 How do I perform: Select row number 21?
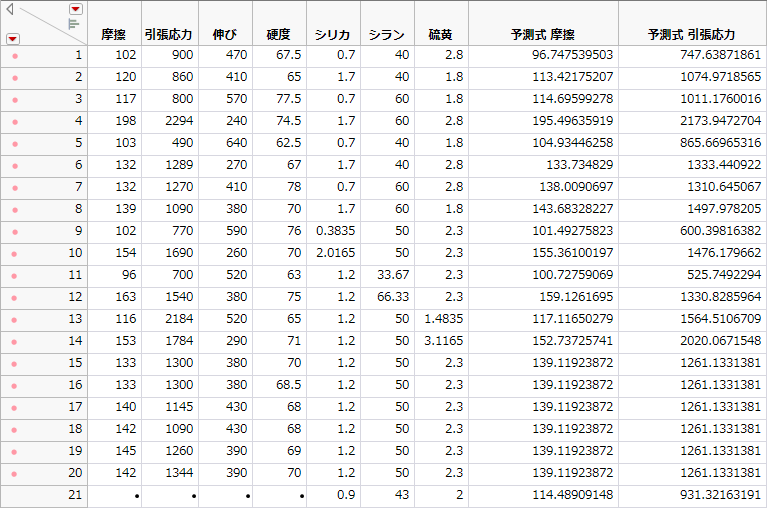[x=75, y=495]
